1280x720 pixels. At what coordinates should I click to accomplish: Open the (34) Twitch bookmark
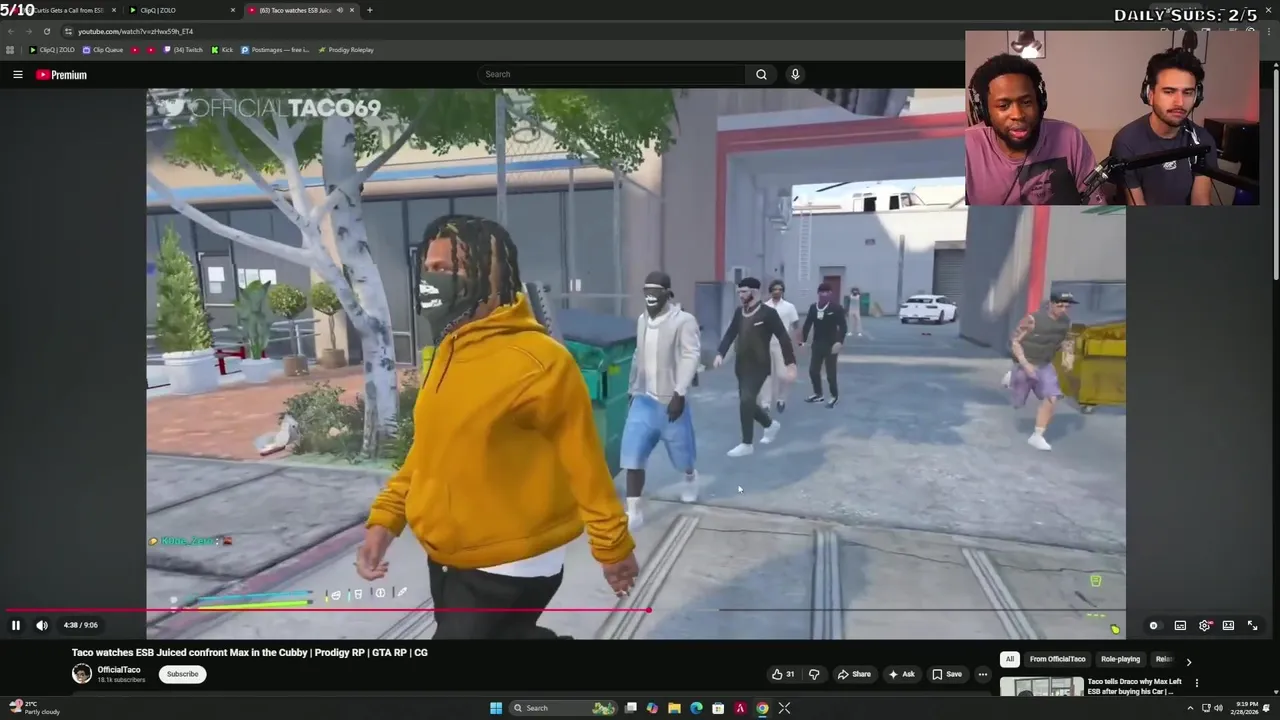click(183, 50)
